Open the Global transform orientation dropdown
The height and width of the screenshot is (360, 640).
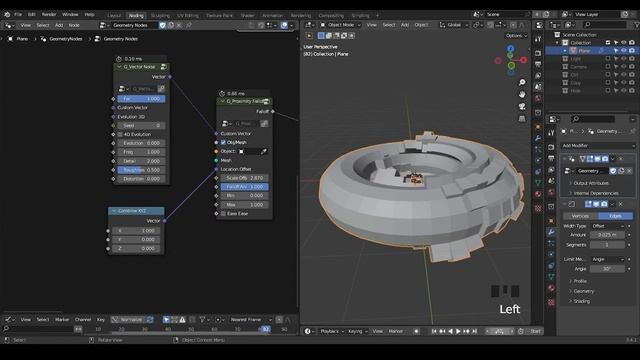[x=454, y=25]
